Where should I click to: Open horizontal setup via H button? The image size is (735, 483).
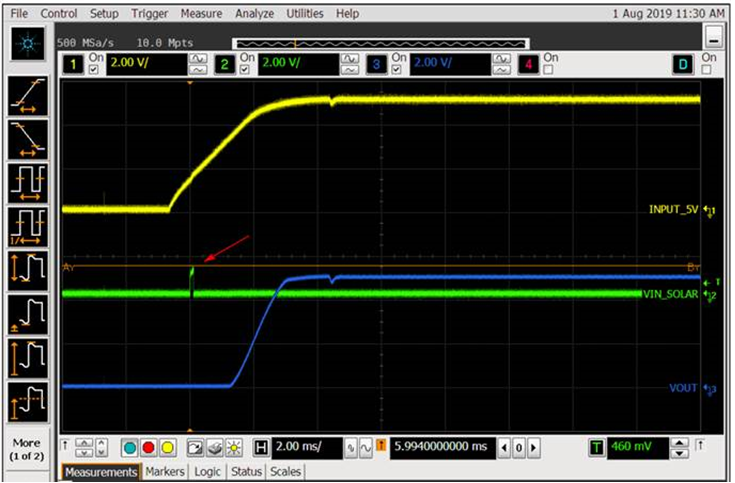261,448
